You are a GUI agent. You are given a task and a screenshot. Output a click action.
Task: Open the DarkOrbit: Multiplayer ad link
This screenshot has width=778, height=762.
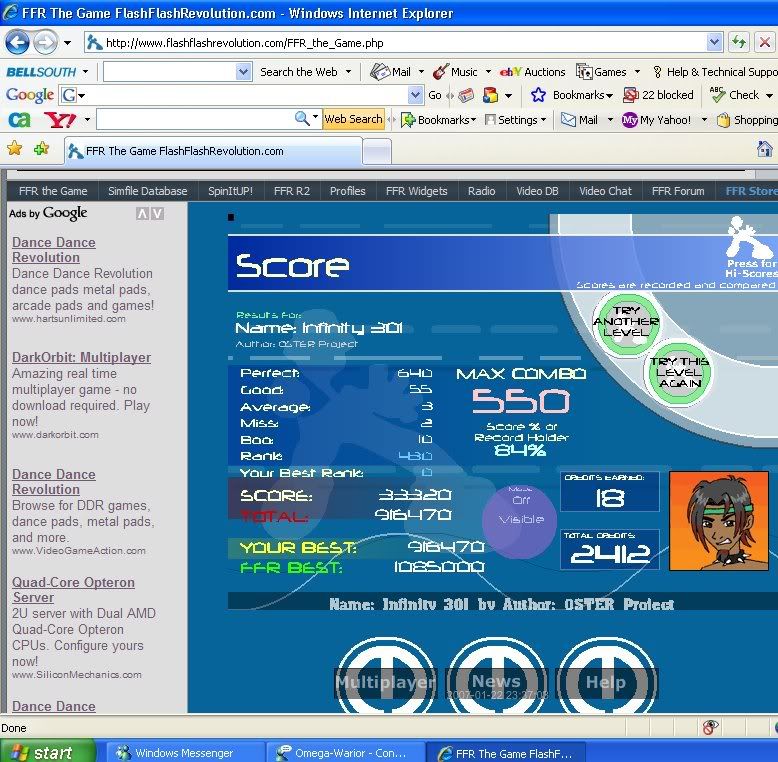pos(81,357)
